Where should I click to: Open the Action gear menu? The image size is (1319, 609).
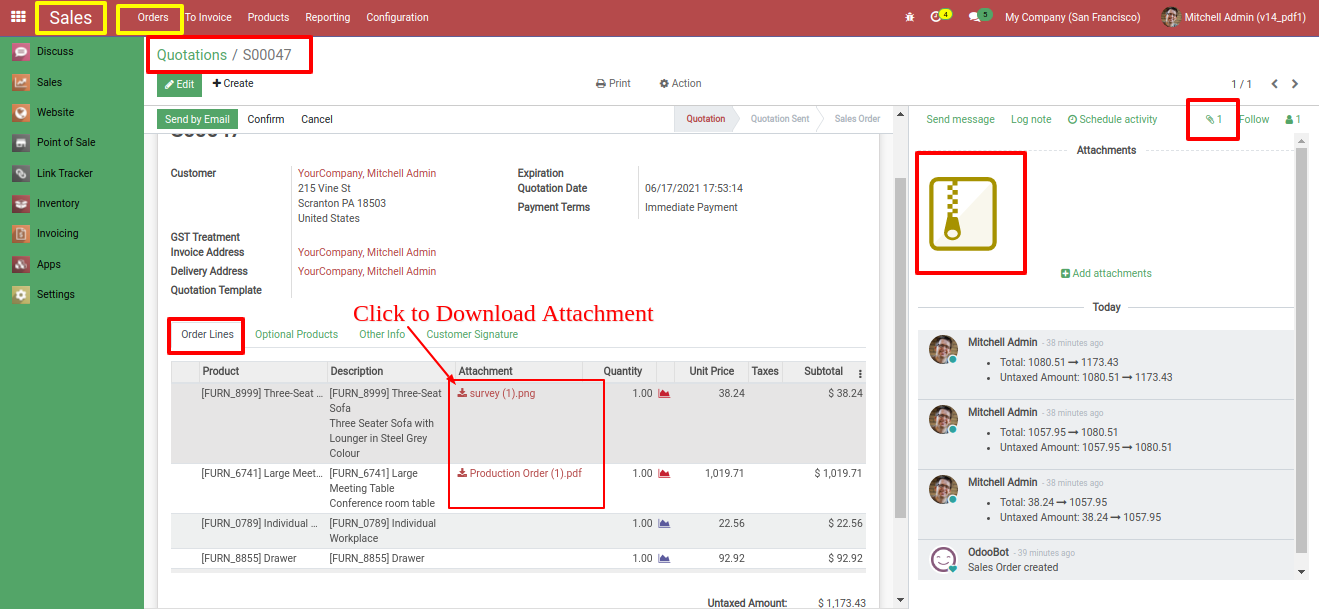pos(680,83)
